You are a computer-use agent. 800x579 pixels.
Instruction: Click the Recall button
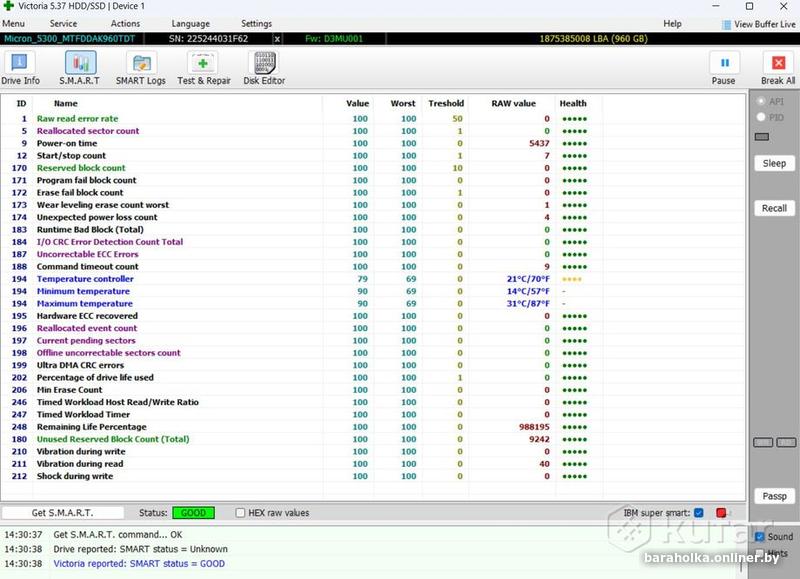(x=774, y=208)
